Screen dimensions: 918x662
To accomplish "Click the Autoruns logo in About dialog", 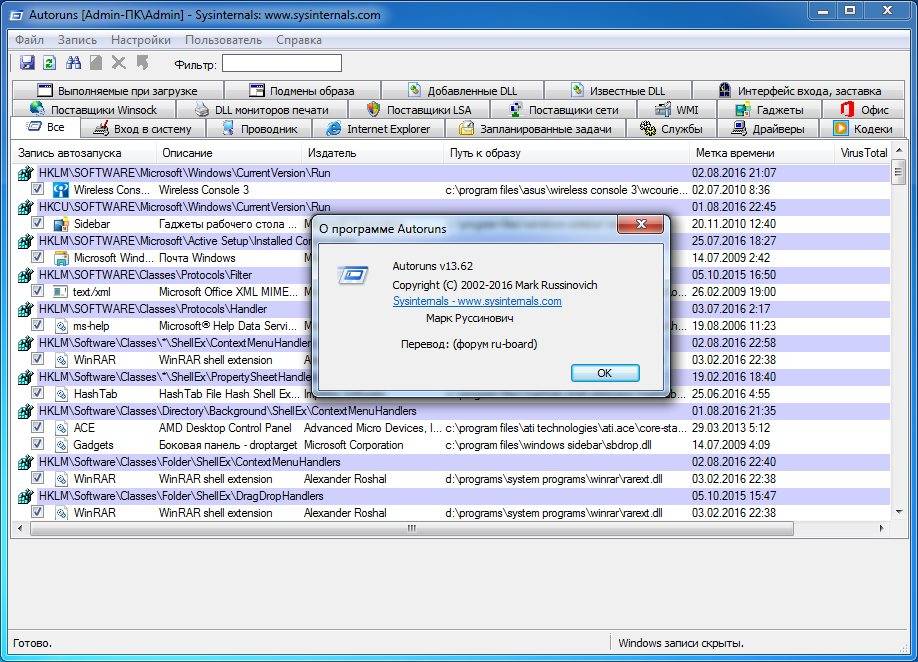I will [353, 275].
